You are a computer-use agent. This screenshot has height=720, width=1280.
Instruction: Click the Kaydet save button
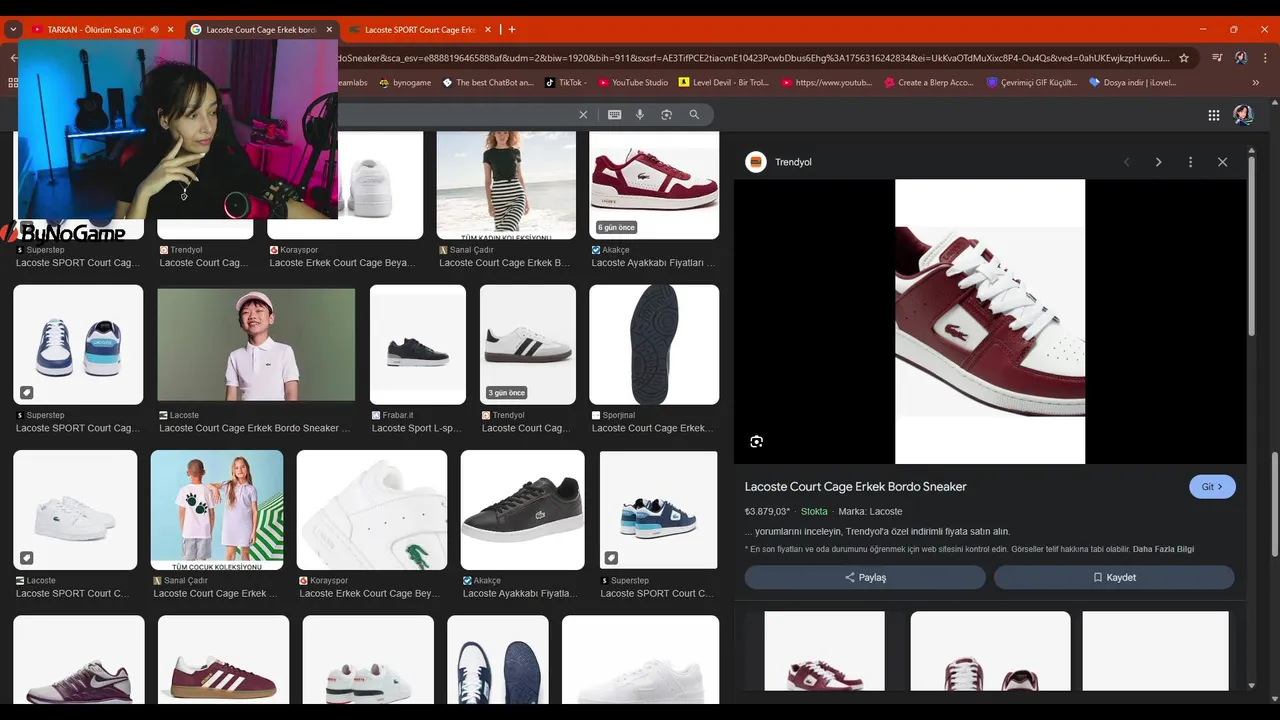click(x=1114, y=577)
